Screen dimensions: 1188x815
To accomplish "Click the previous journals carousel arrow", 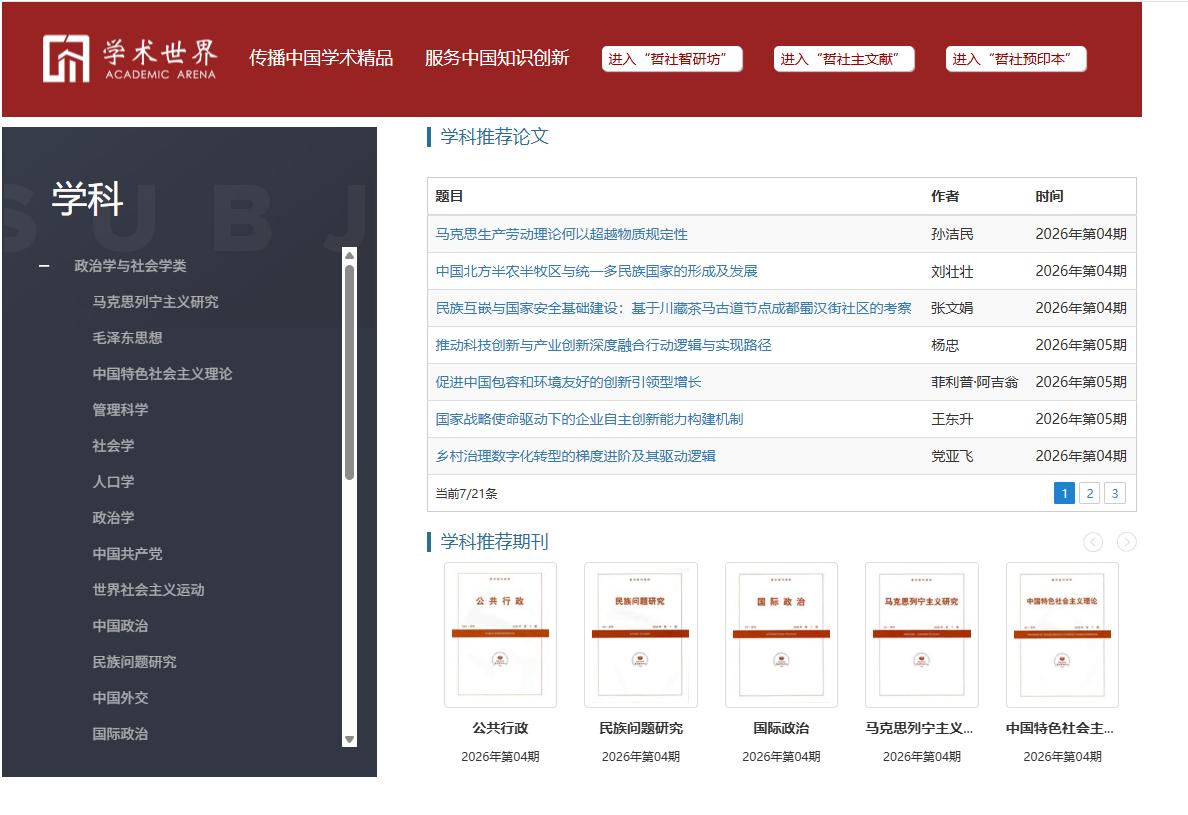I will pyautogui.click(x=1093, y=542).
